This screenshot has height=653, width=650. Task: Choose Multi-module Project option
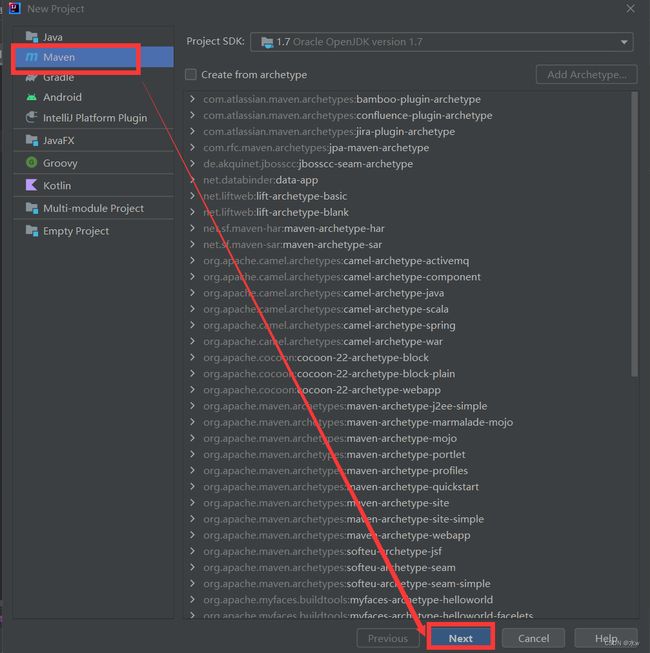coord(94,208)
